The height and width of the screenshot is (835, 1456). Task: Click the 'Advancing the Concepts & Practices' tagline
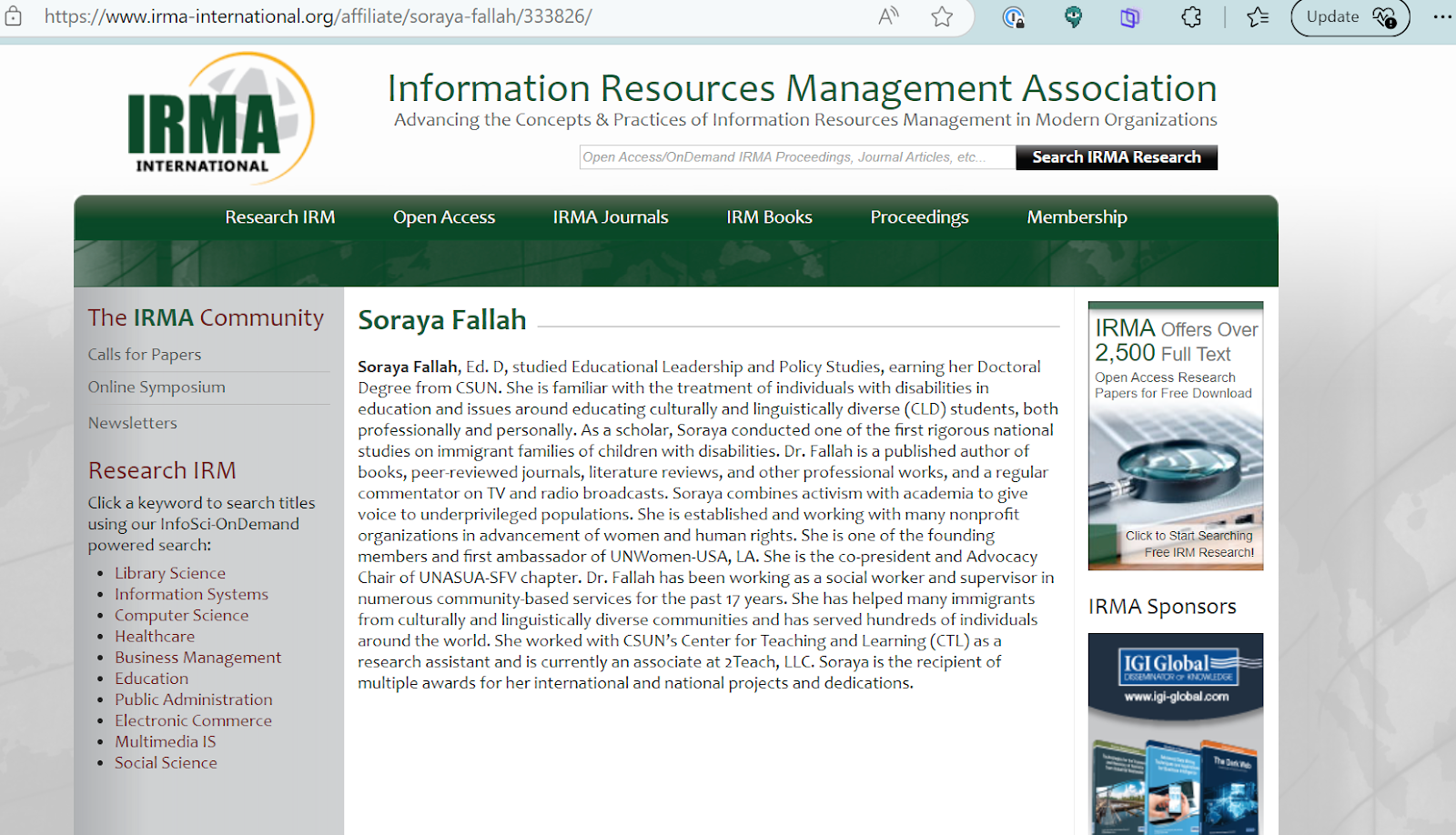coord(805,120)
